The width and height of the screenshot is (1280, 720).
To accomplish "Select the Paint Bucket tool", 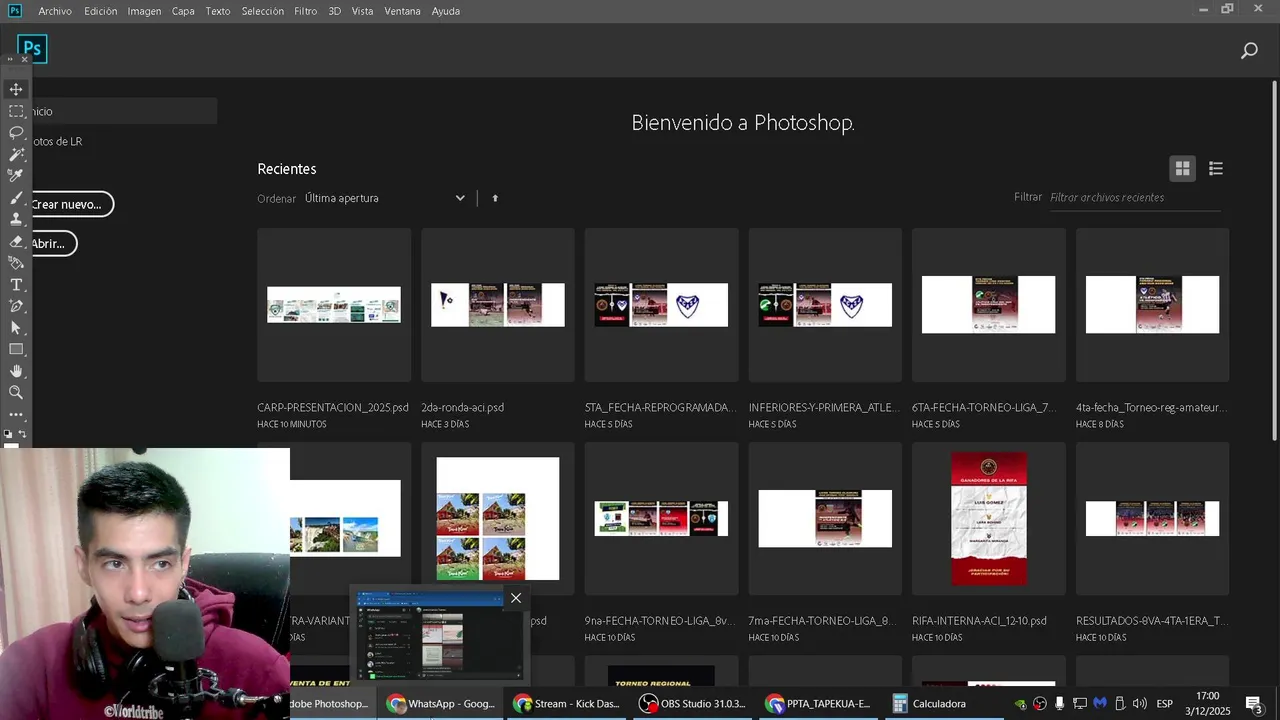I will point(16,263).
